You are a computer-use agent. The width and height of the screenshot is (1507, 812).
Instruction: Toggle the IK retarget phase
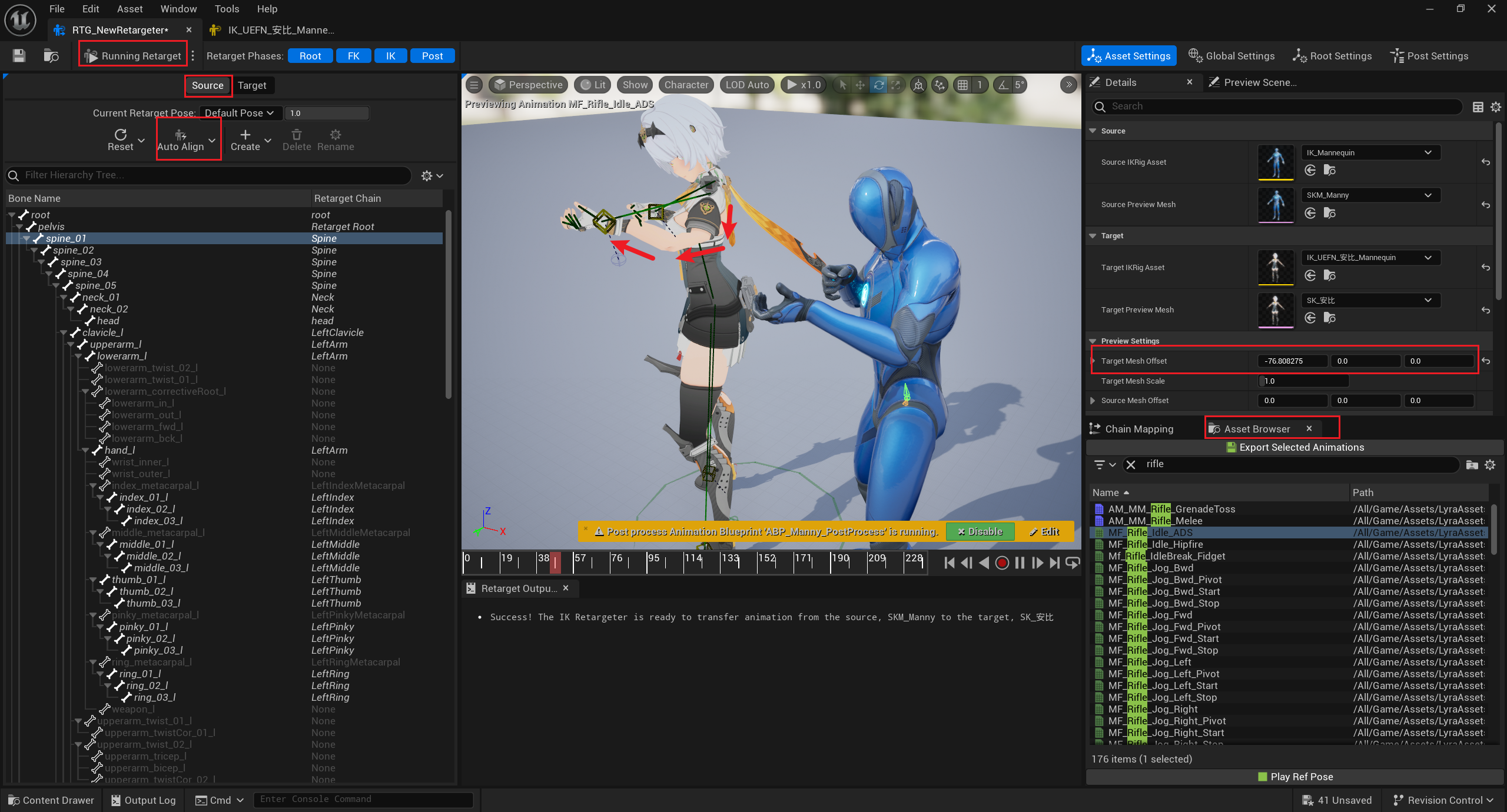click(x=390, y=55)
